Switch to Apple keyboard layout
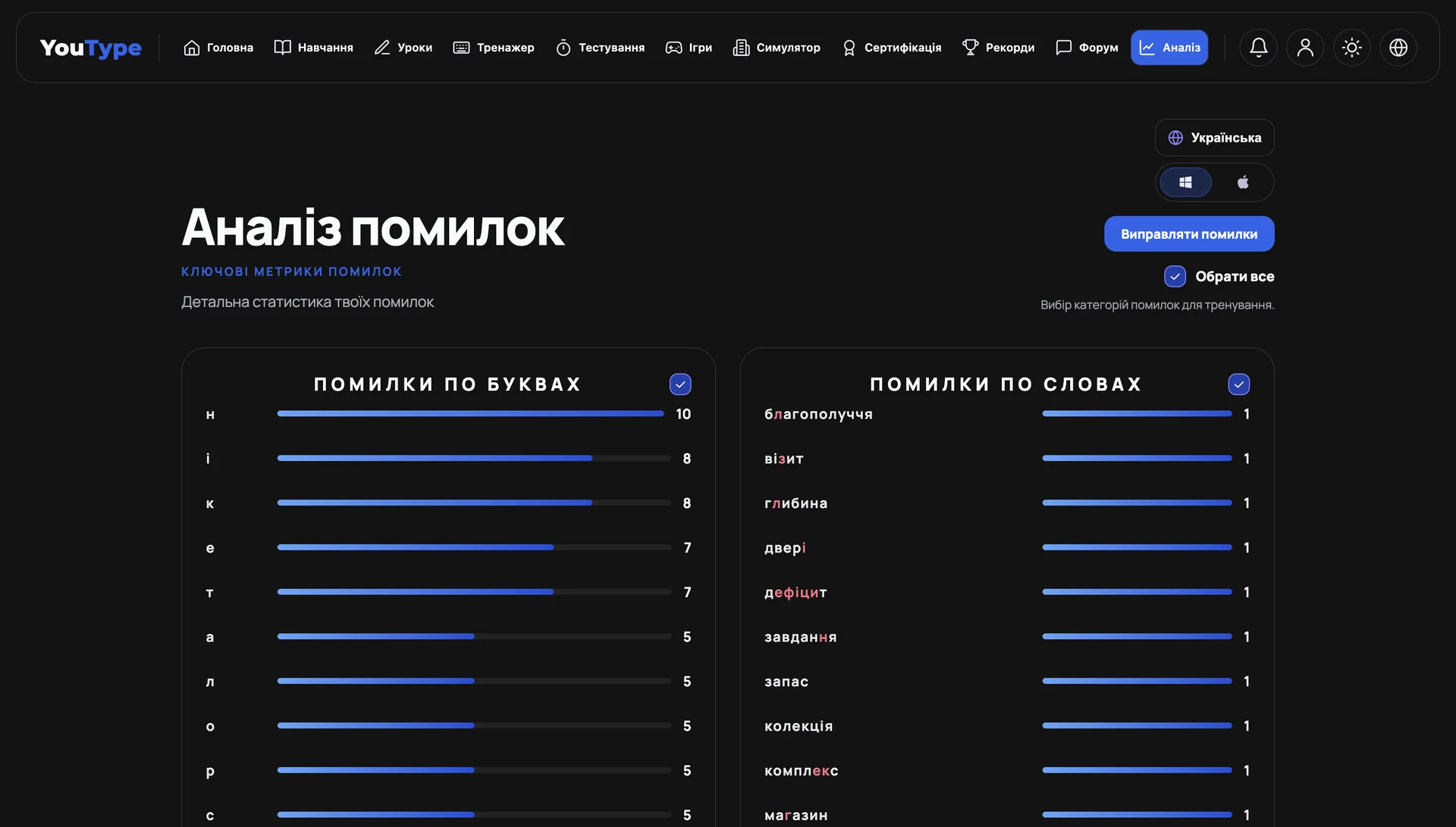 (x=1243, y=183)
